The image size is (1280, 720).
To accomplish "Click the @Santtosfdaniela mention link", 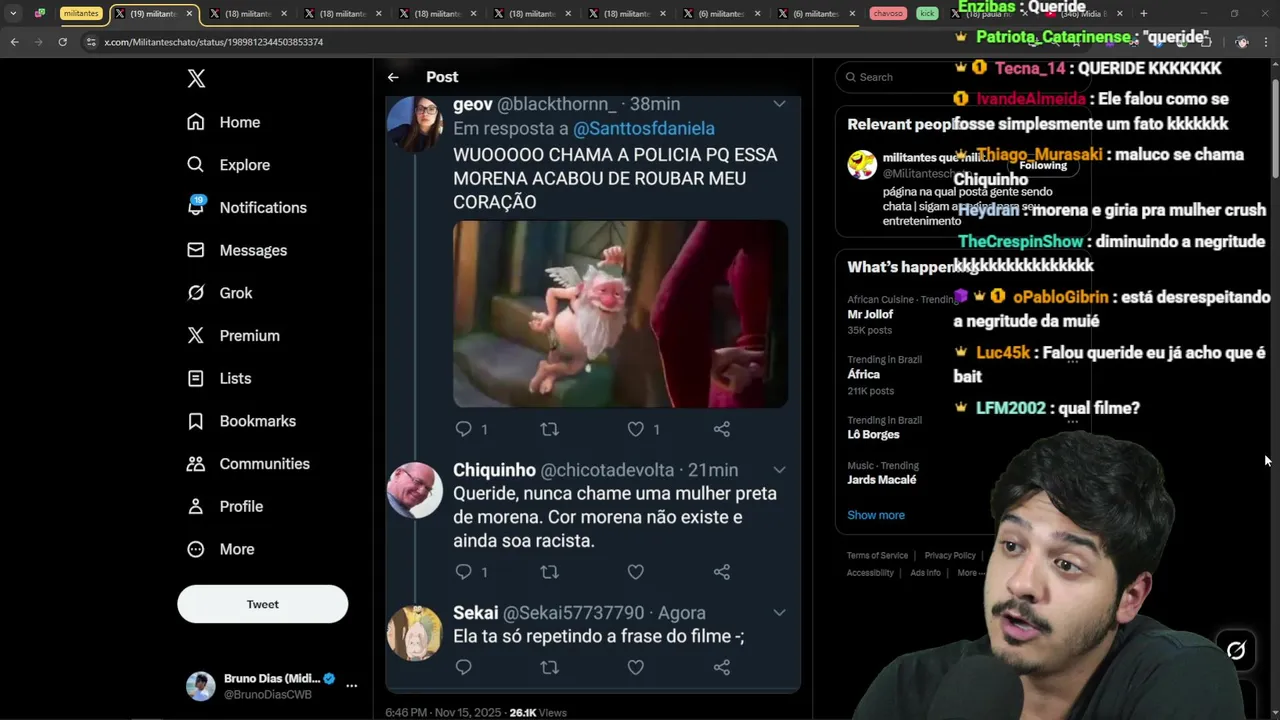I will click(644, 128).
